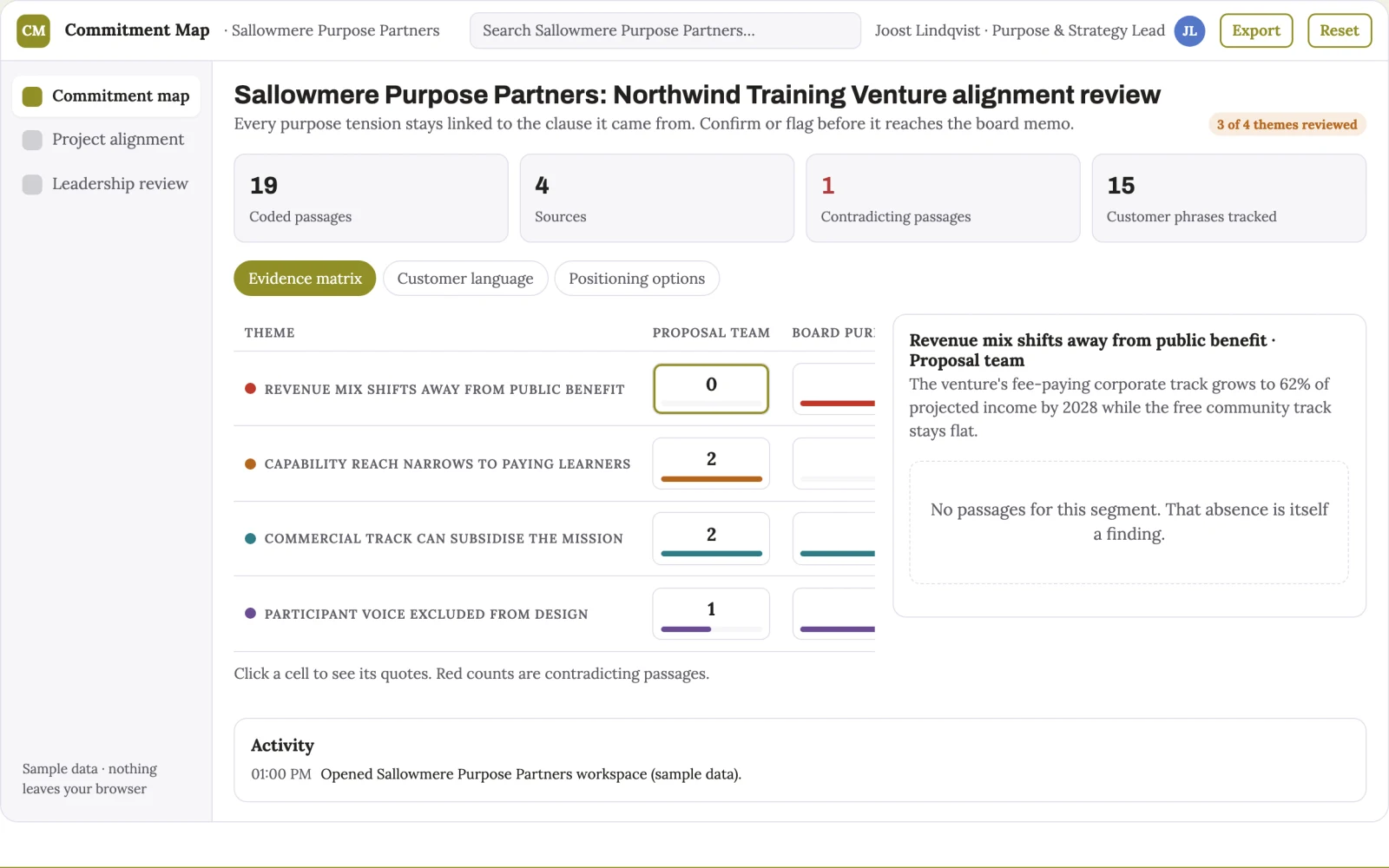The height and width of the screenshot is (868, 1389).
Task: Select the Commitment map sidebar icon
Action: click(32, 96)
